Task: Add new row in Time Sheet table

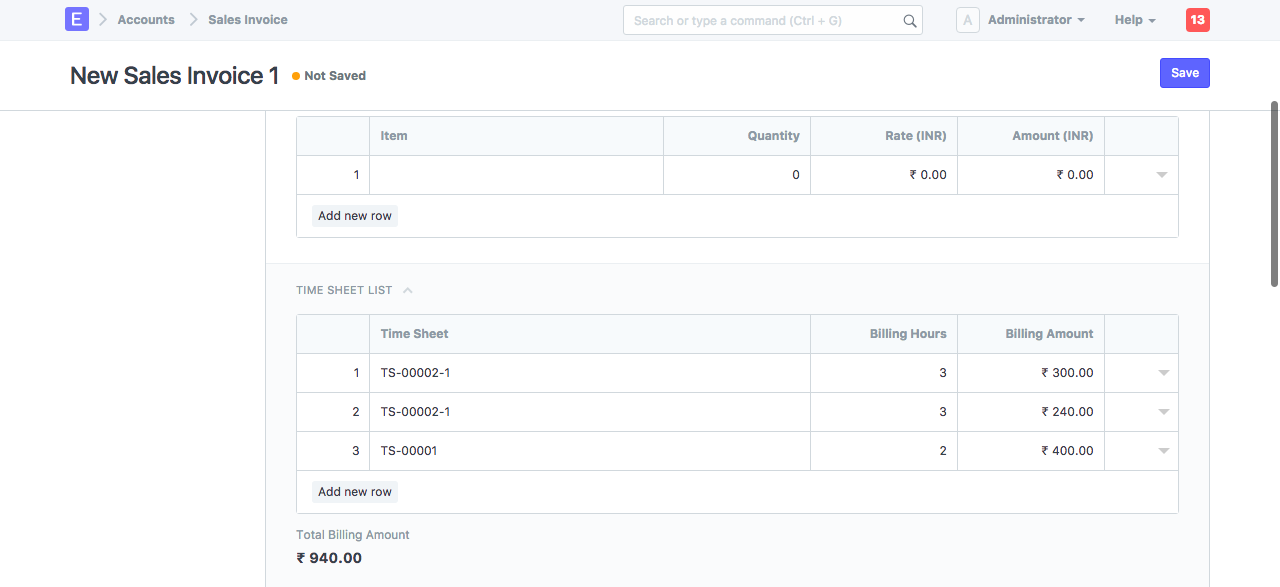Action: click(355, 492)
